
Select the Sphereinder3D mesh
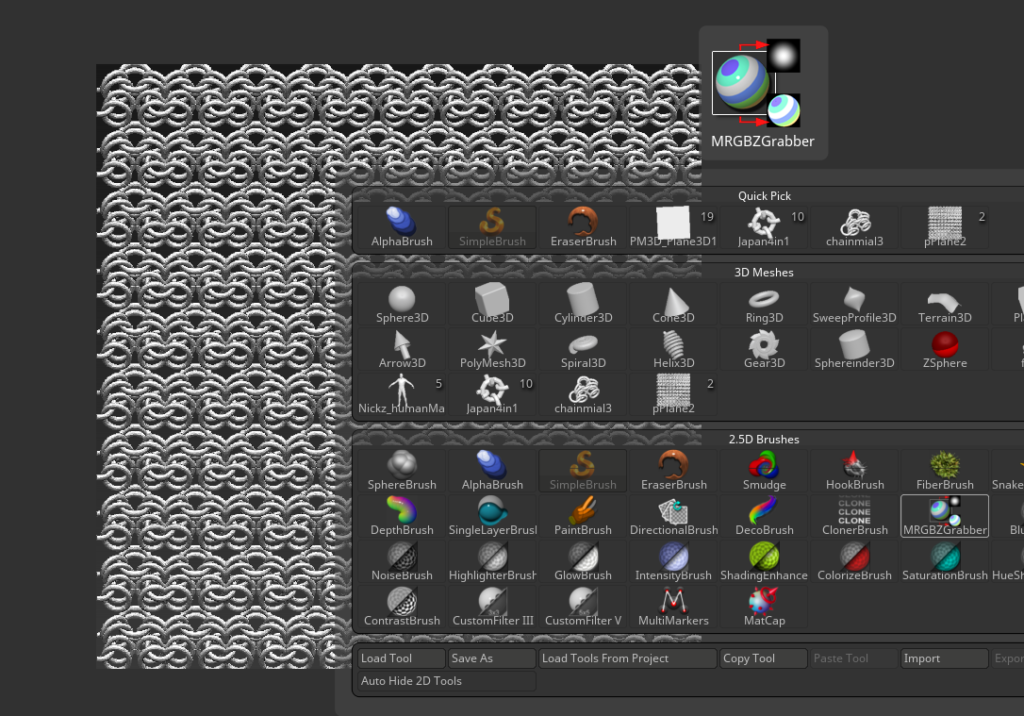pyautogui.click(x=855, y=350)
